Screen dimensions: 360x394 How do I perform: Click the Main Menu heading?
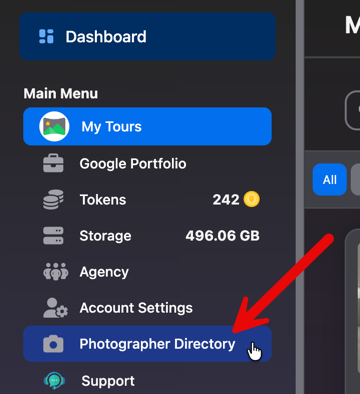61,93
